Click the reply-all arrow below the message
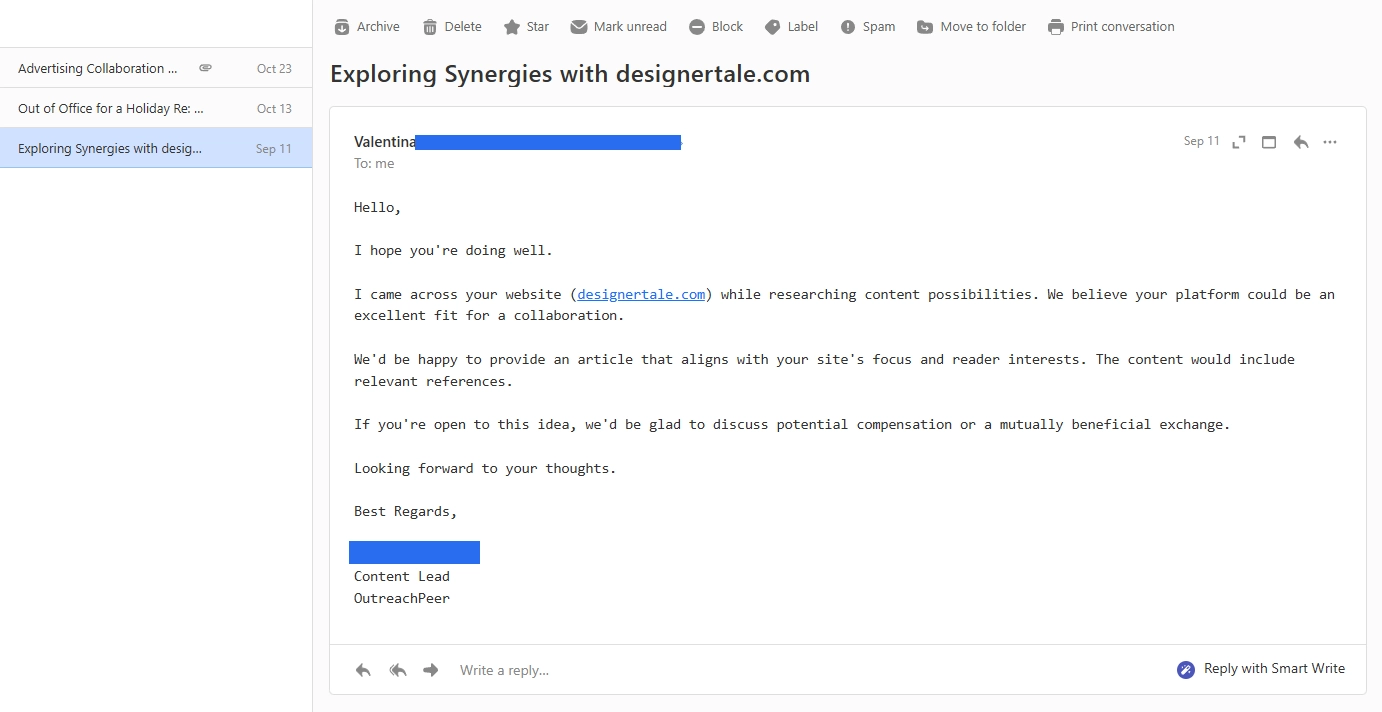The height and width of the screenshot is (712, 1382). [398, 670]
